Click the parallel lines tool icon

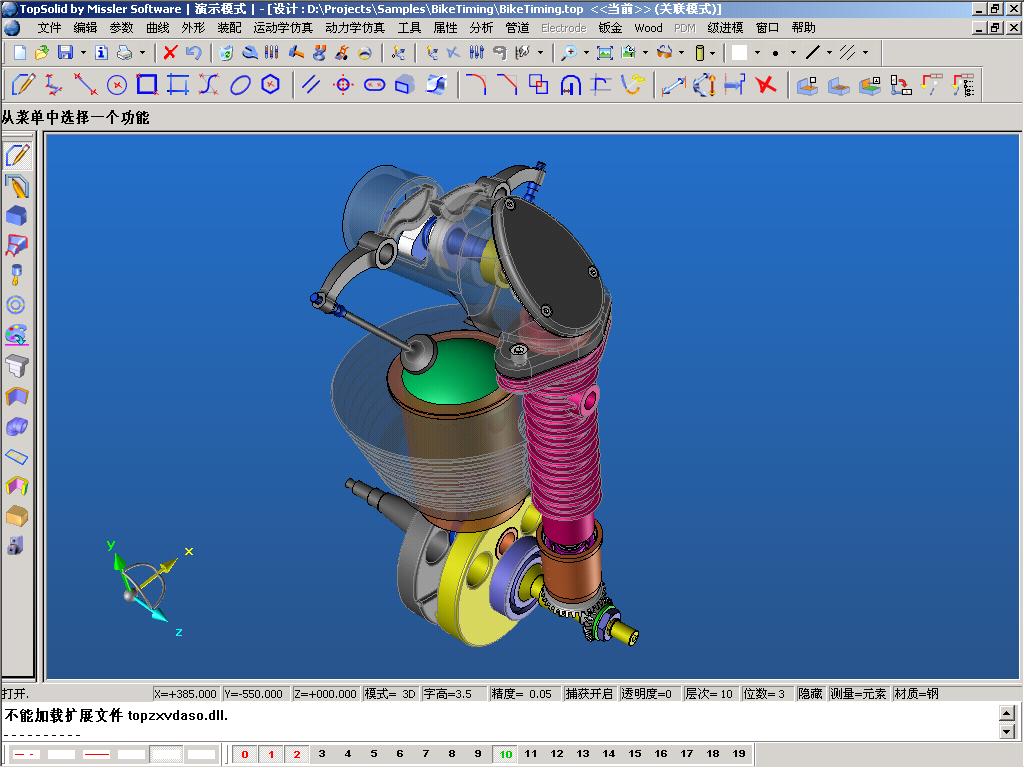[x=311, y=85]
